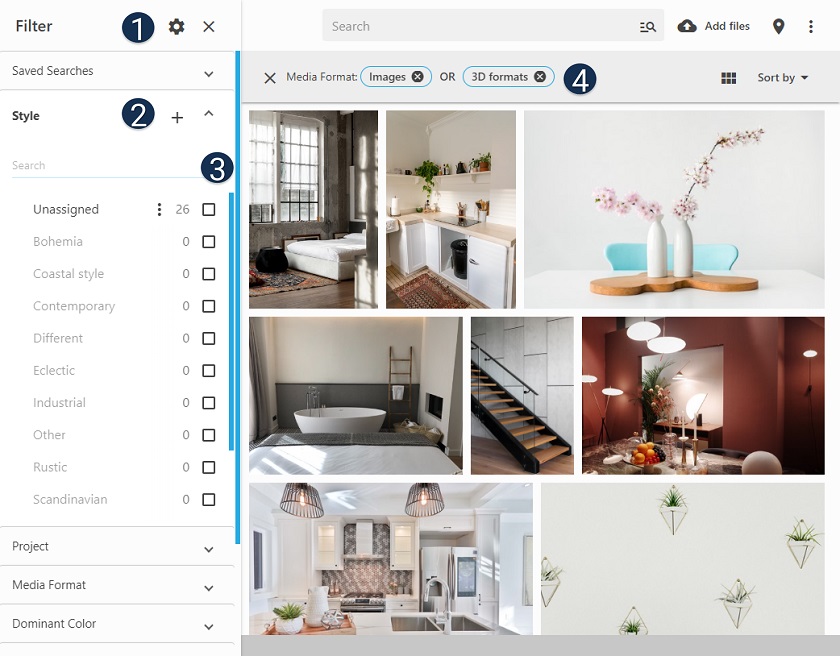
Task: Open the freestanding bathtub photo thumbnail
Action: 355,395
